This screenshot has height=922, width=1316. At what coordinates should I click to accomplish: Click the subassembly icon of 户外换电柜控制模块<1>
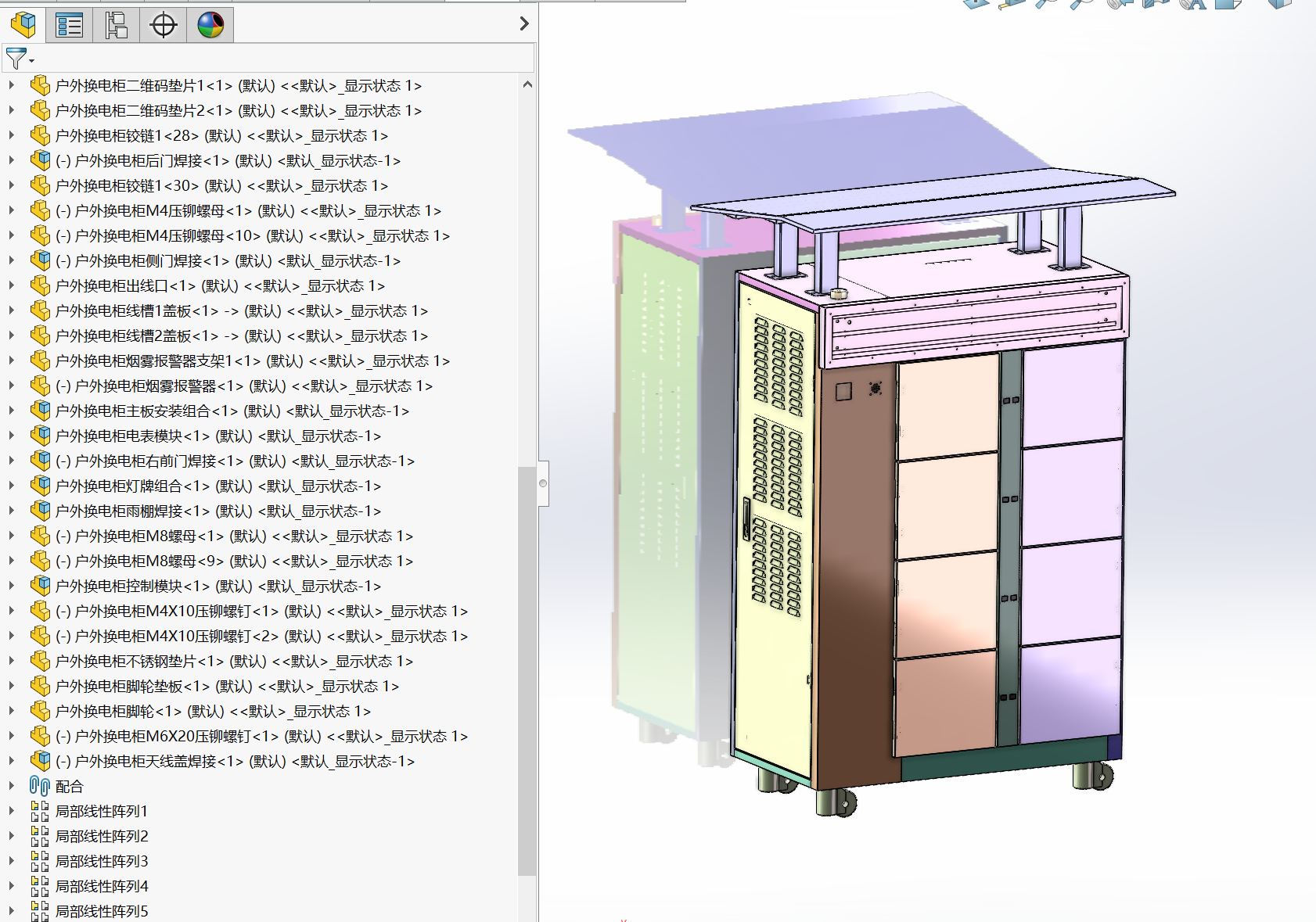[40, 586]
